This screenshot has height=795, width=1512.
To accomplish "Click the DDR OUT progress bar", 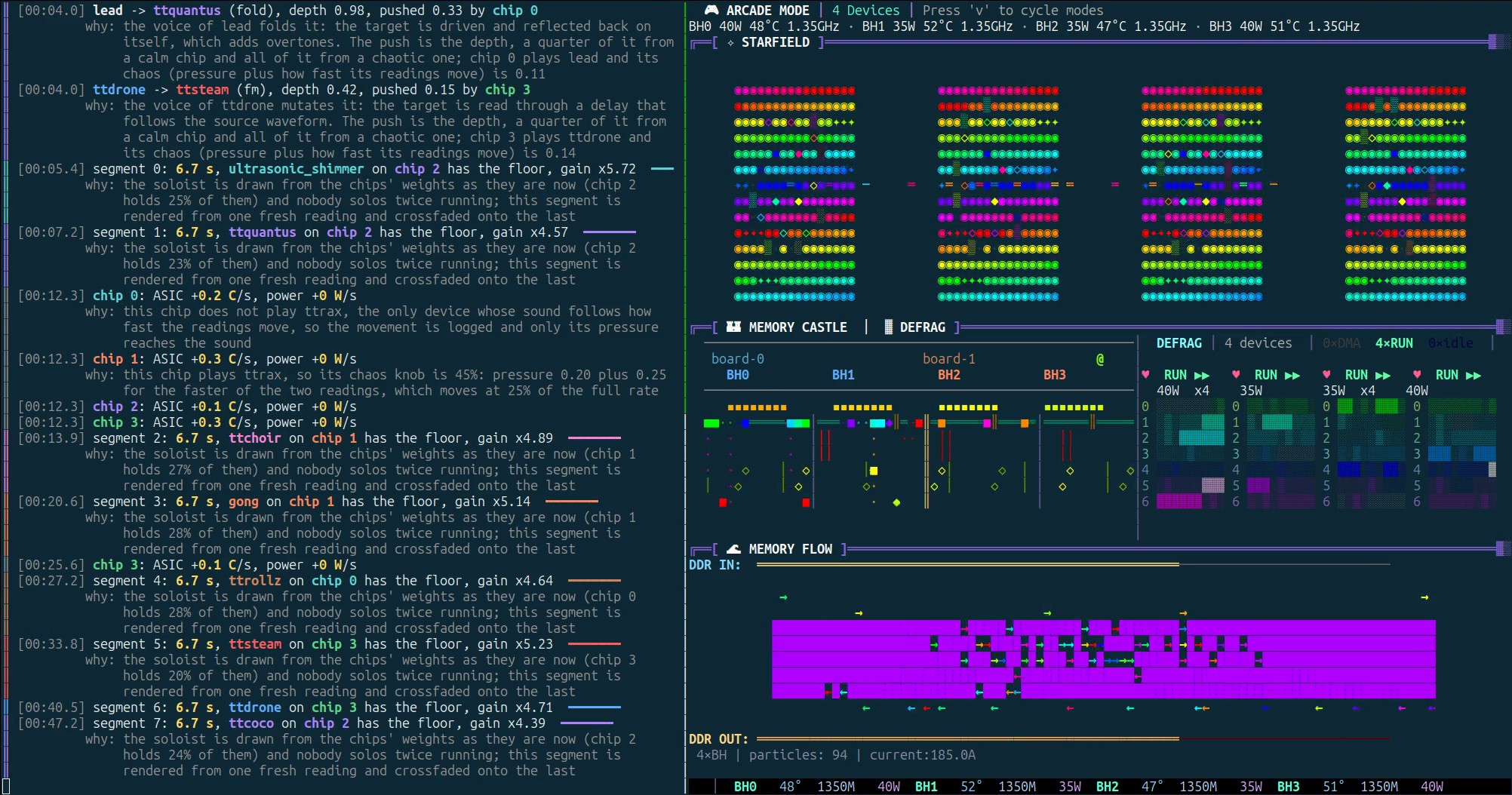I will coord(1073,739).
